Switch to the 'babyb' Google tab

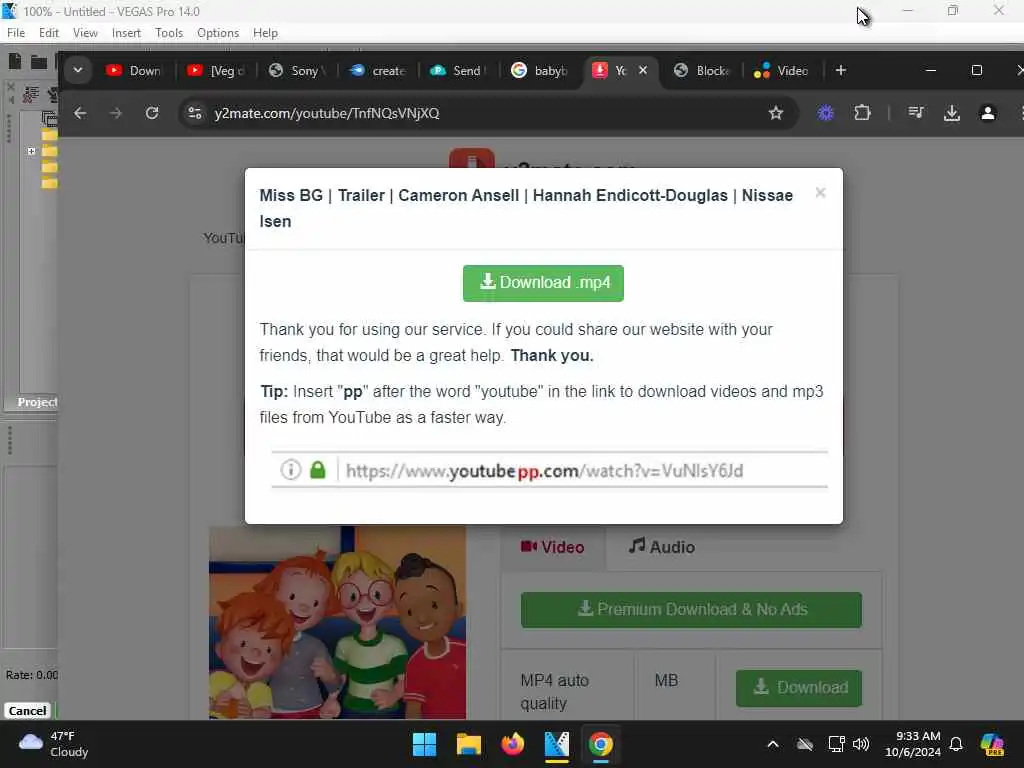pos(540,71)
